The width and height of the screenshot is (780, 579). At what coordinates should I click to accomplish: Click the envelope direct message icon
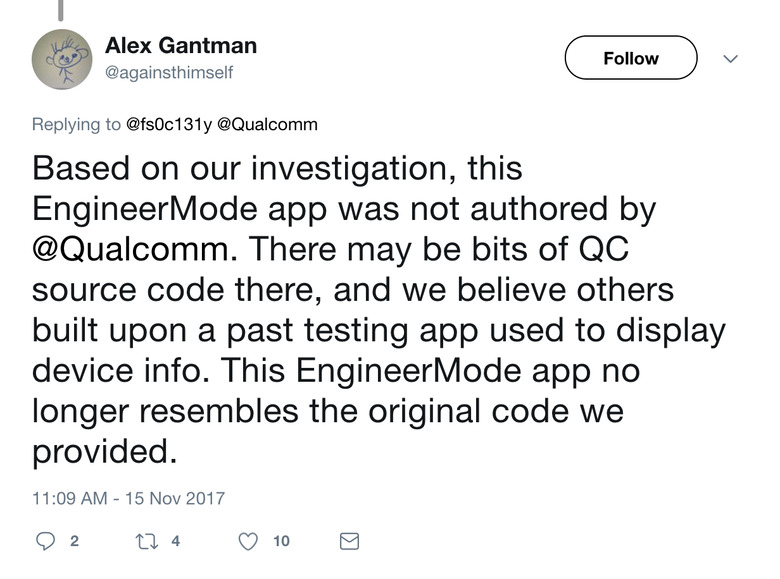pos(349,541)
